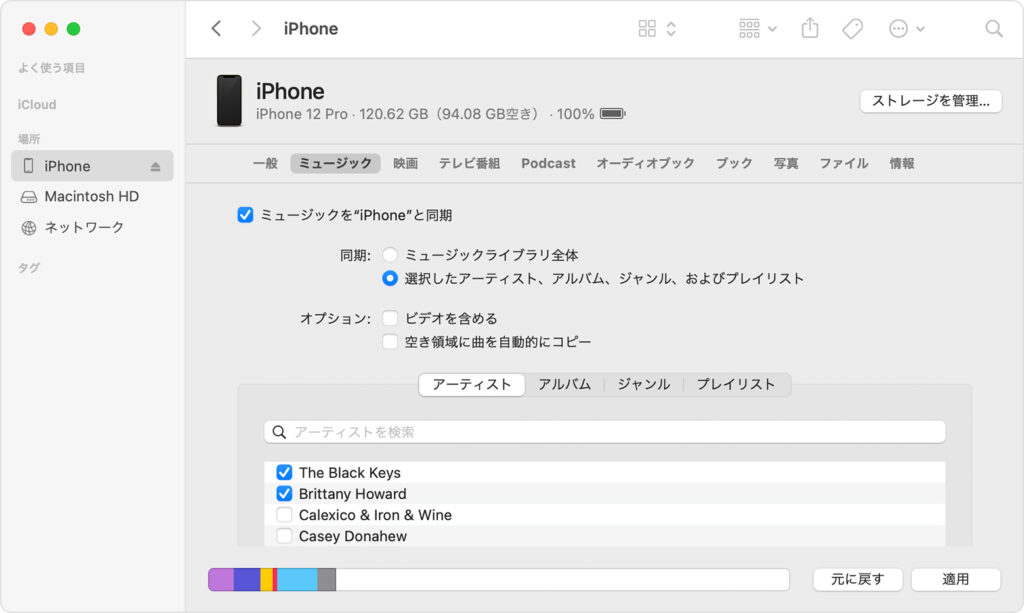Click the tag icon in toolbar
The image size is (1024, 613).
tap(852, 29)
